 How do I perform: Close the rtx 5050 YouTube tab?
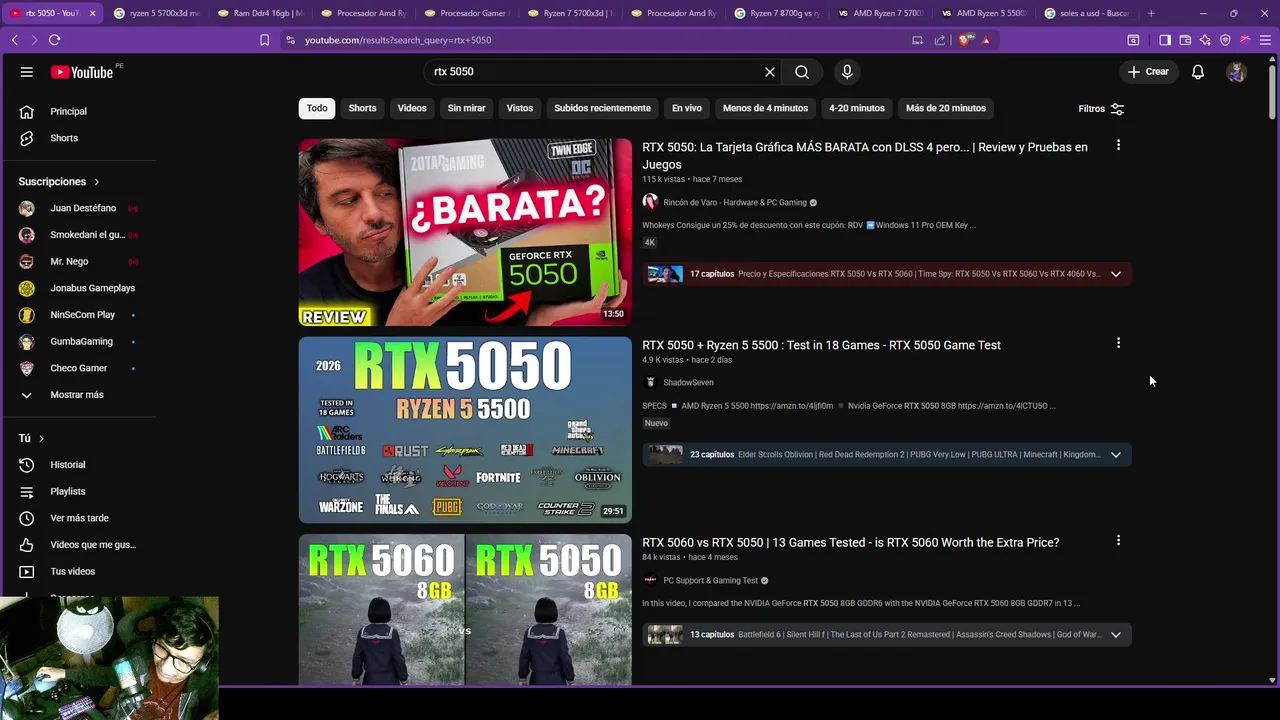click(93, 13)
